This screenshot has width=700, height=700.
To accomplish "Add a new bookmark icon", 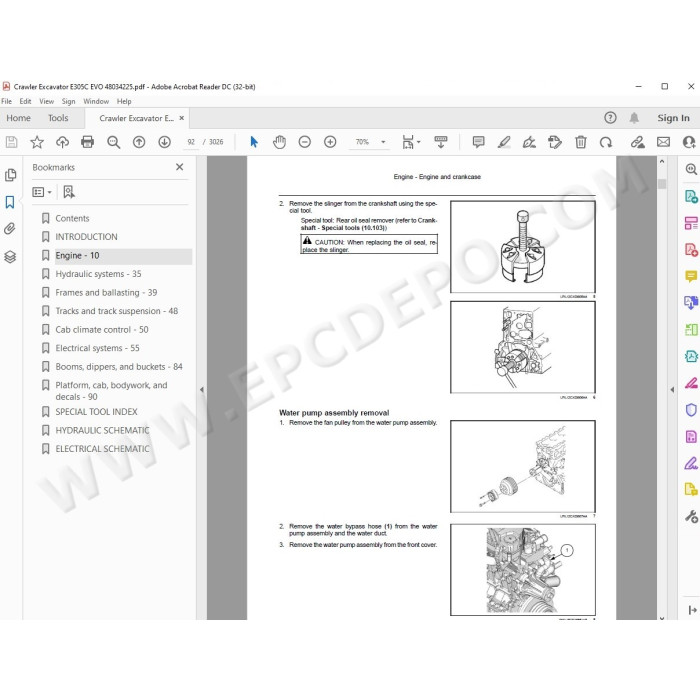I will tap(69, 192).
